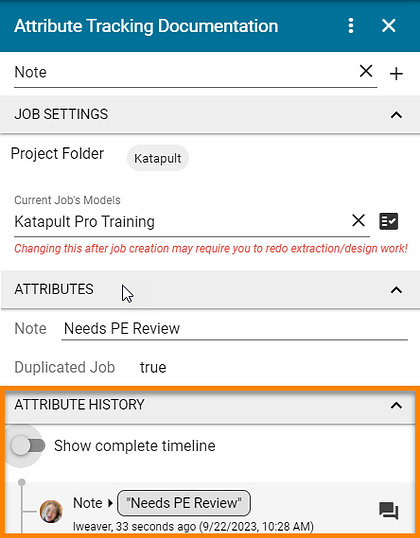Select the ATTRIBUTES section header
The height and width of the screenshot is (538, 420).
coord(210,289)
